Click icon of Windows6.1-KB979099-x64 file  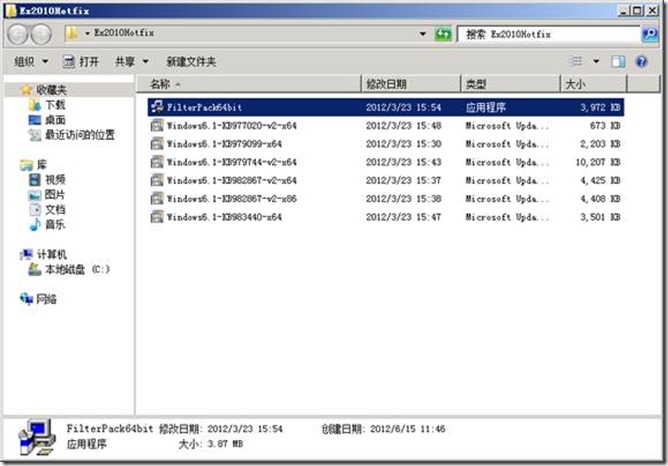point(157,144)
